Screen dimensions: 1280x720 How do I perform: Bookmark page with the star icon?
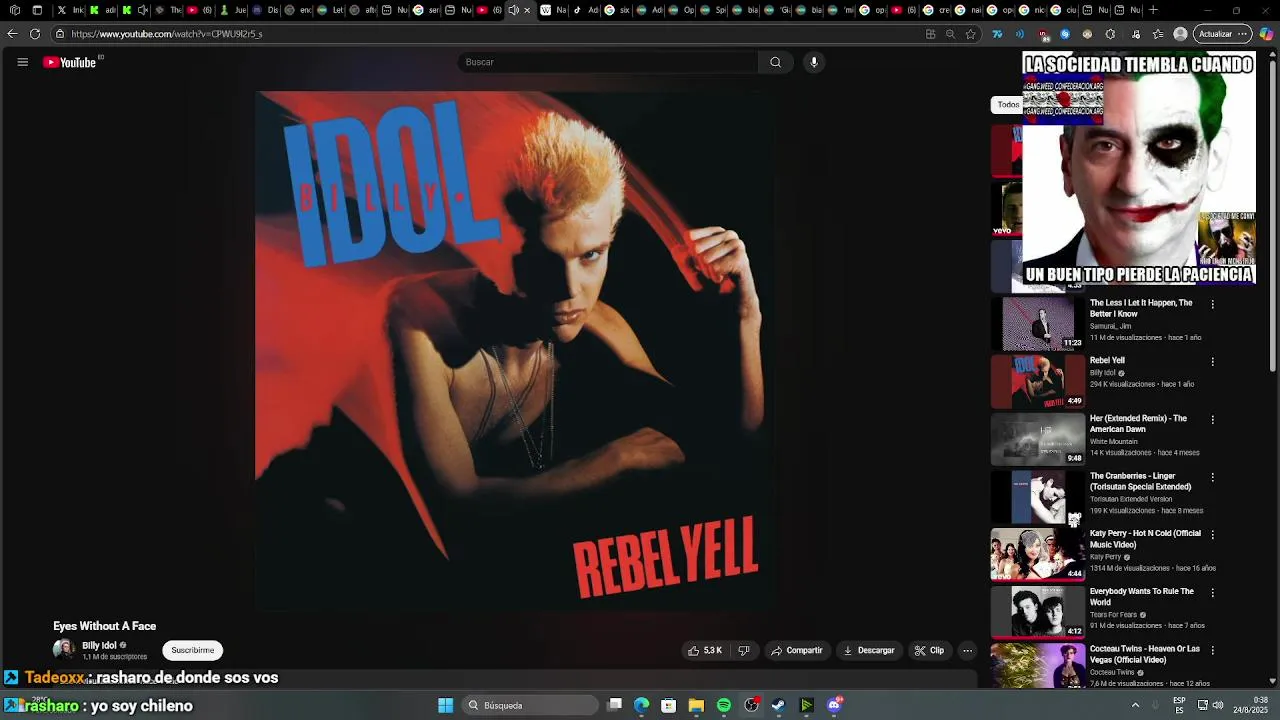click(x=970, y=34)
